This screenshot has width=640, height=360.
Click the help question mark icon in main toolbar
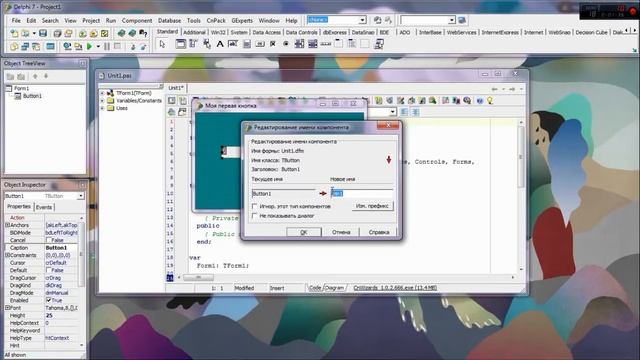[x=143, y=33]
